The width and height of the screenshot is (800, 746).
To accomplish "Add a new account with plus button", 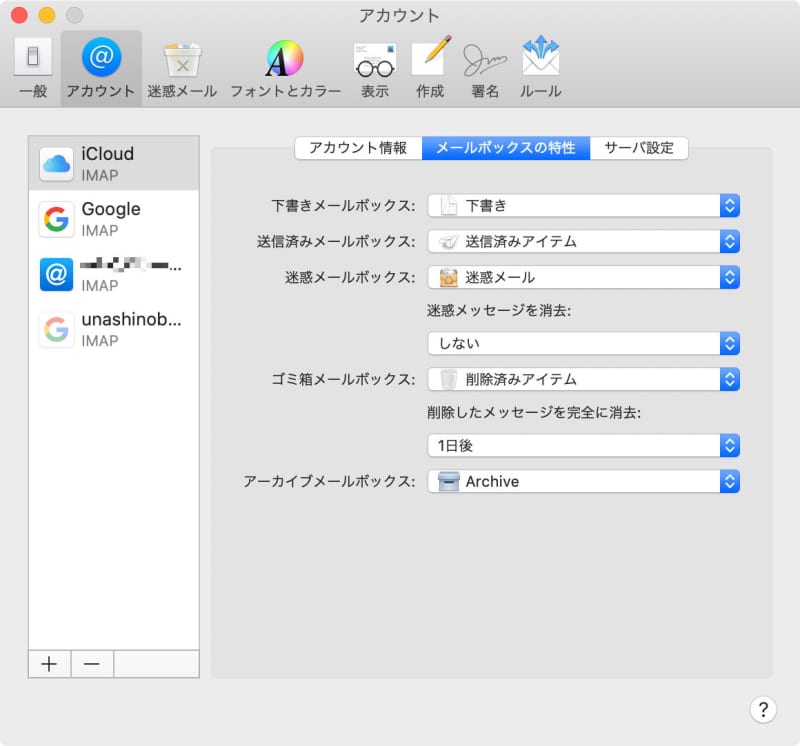I will (x=49, y=664).
